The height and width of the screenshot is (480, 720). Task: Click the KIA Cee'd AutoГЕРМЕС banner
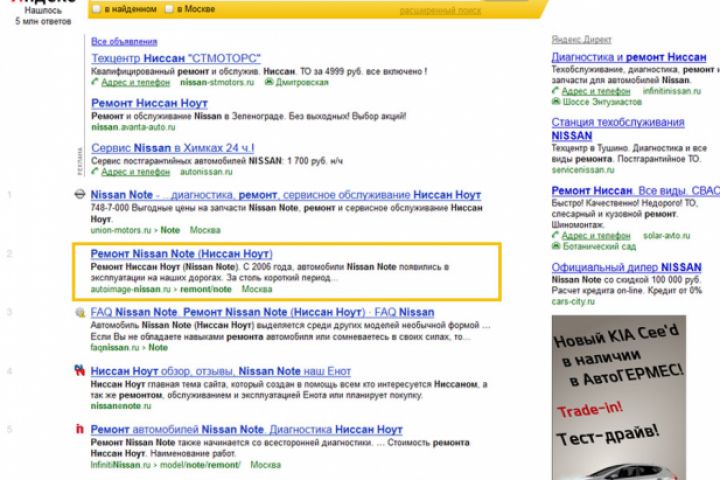point(619,397)
